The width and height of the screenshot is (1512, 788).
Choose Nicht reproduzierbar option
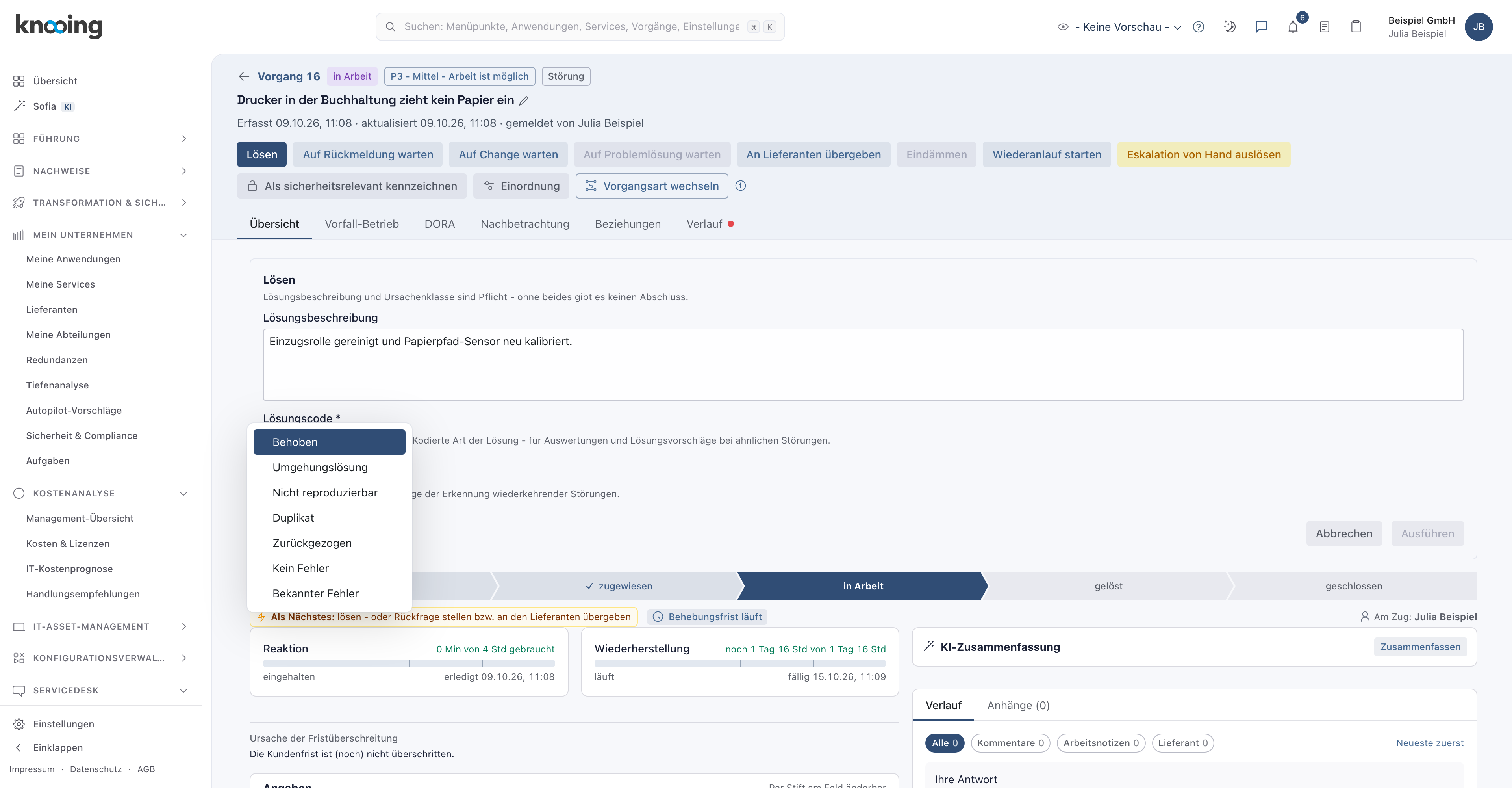pos(329,492)
